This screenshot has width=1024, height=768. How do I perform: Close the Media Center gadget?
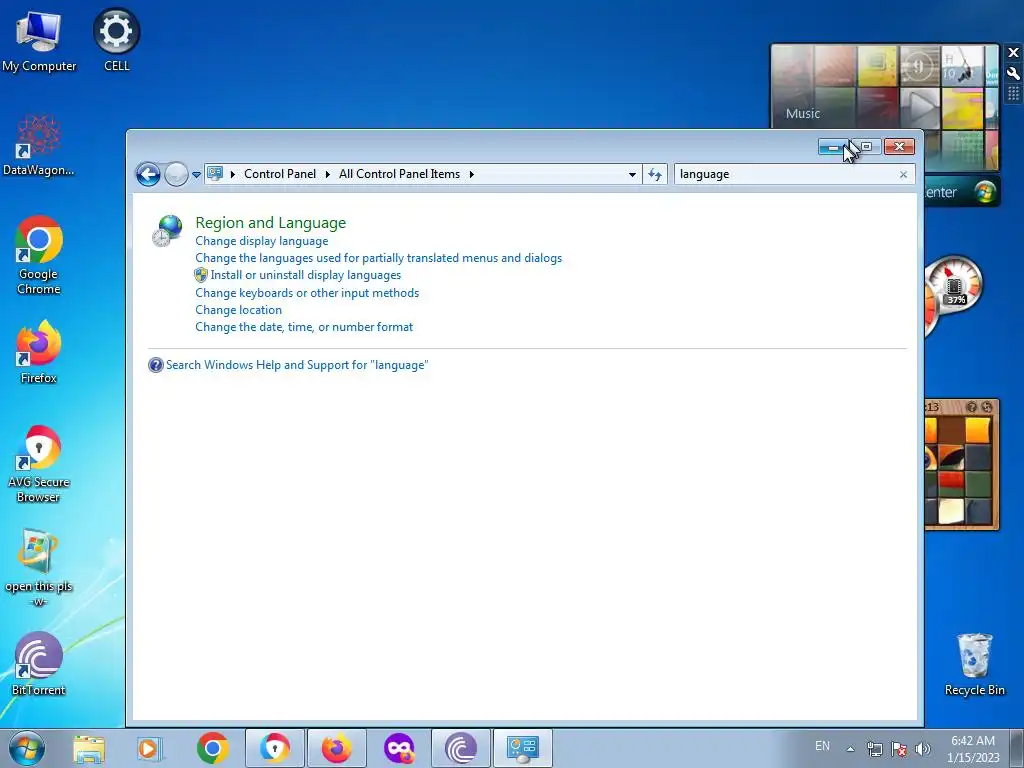[x=1013, y=52]
